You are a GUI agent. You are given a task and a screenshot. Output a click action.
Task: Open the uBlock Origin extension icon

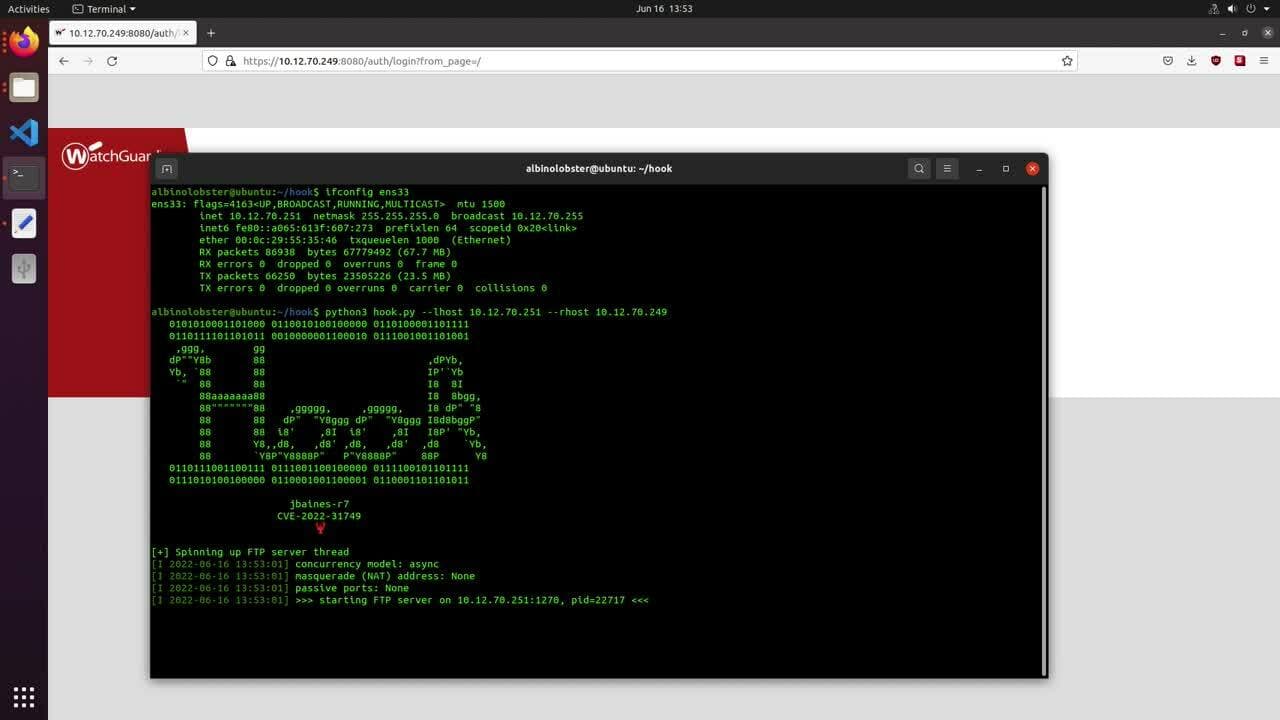tap(1216, 61)
